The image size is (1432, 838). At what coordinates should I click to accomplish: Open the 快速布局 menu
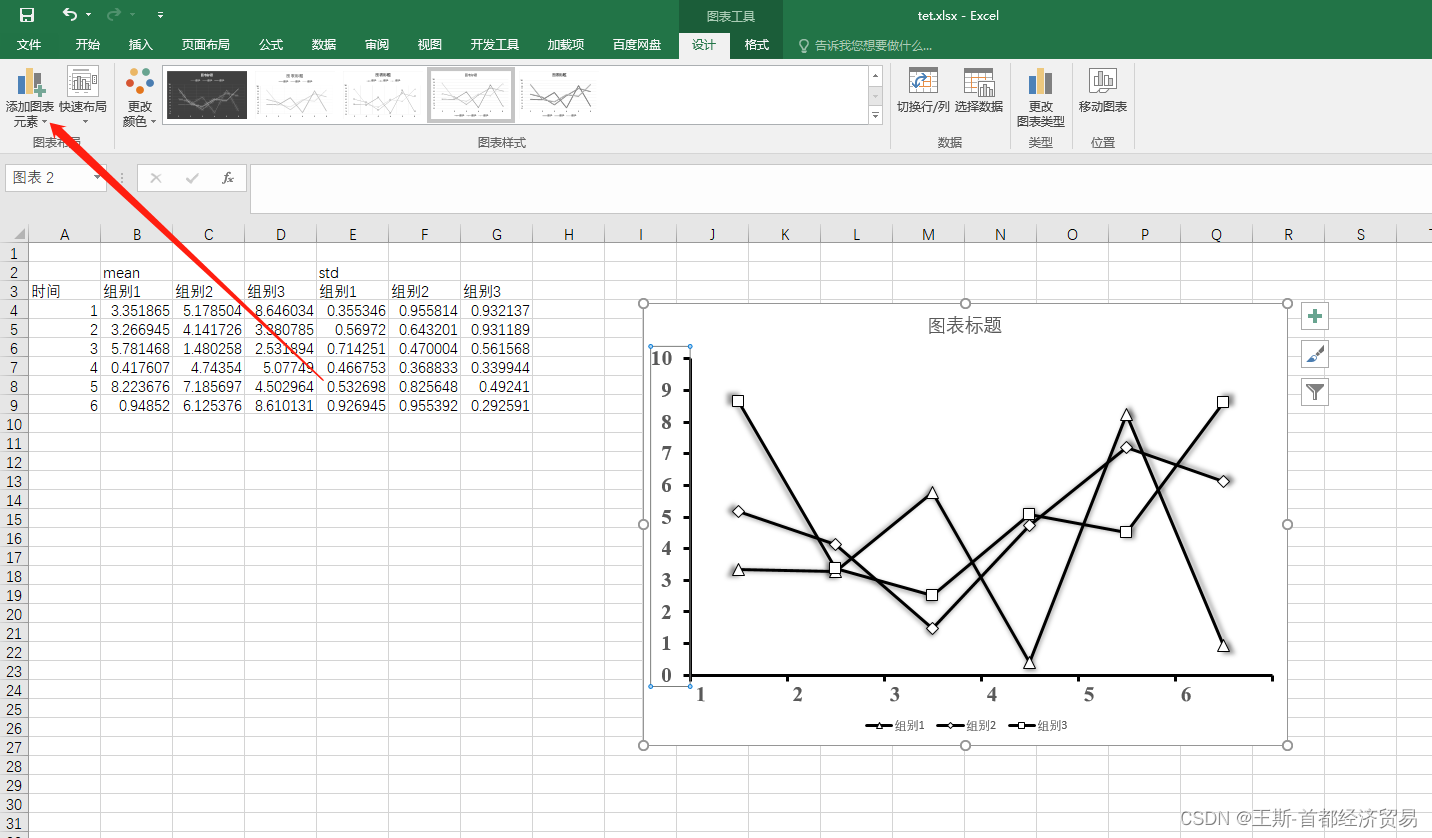pos(83,97)
